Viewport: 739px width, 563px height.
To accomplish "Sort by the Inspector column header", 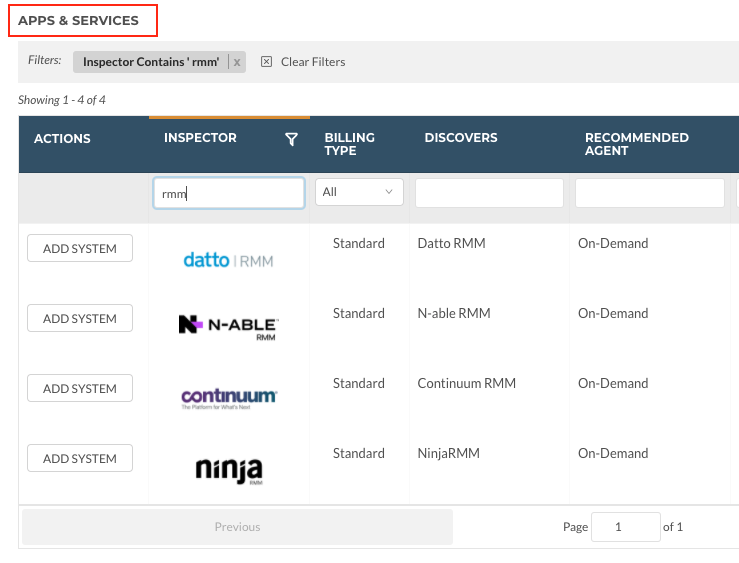I will 200,138.
